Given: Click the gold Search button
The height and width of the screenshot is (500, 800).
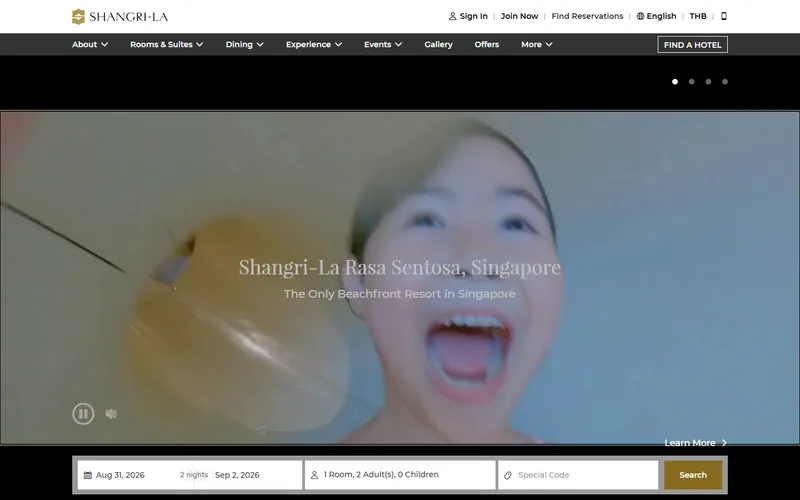Looking at the screenshot, I should (x=693, y=475).
